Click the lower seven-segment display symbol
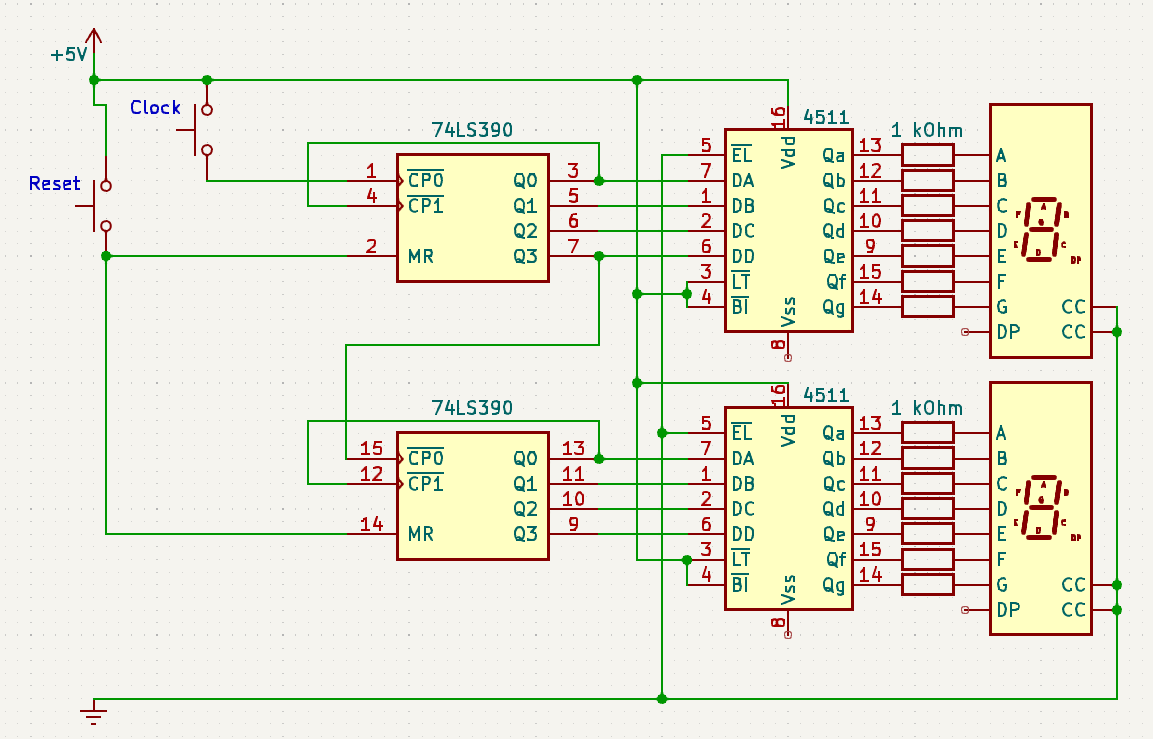 point(1040,508)
